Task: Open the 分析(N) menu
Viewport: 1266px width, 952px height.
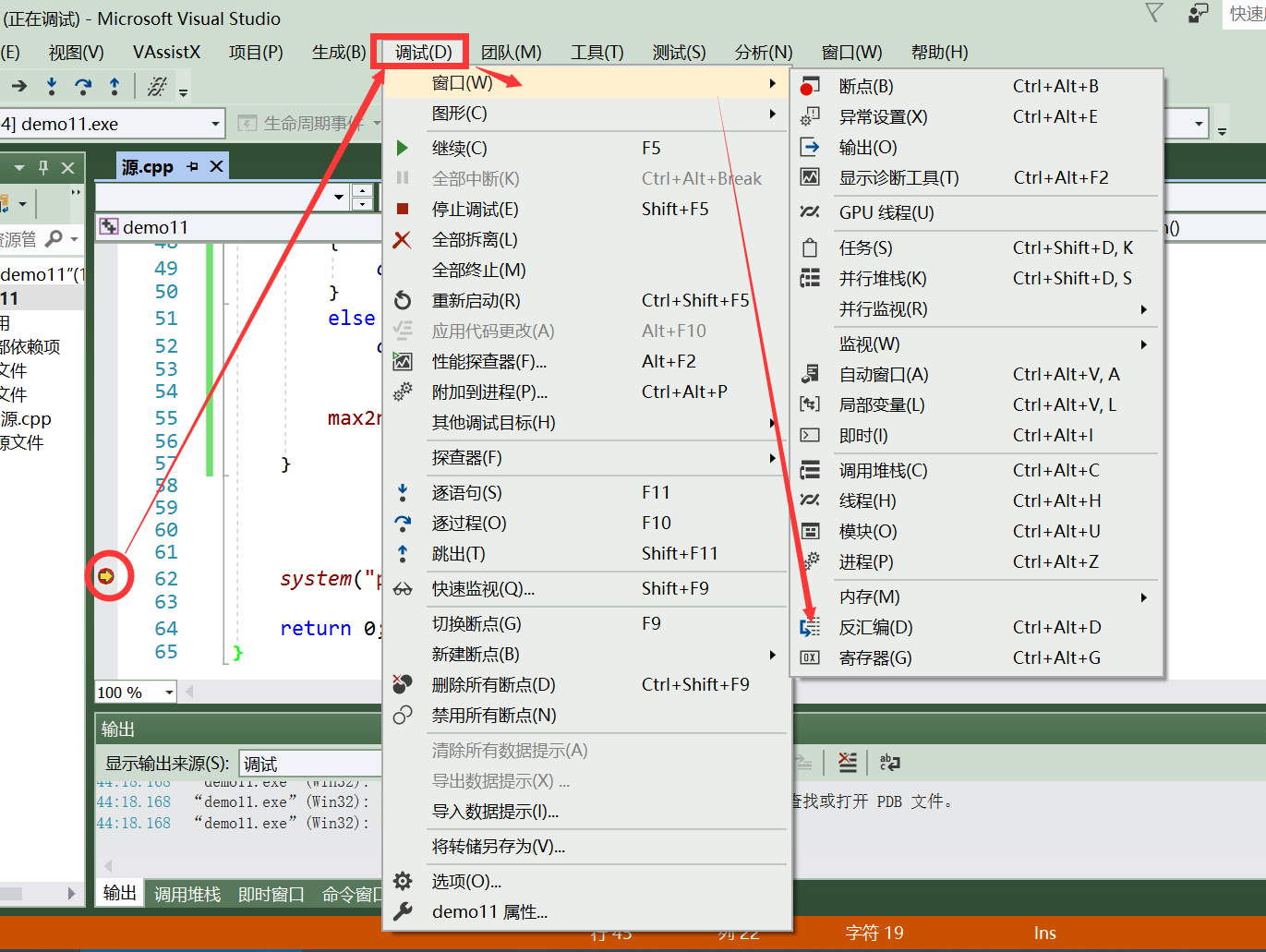Action: (763, 53)
